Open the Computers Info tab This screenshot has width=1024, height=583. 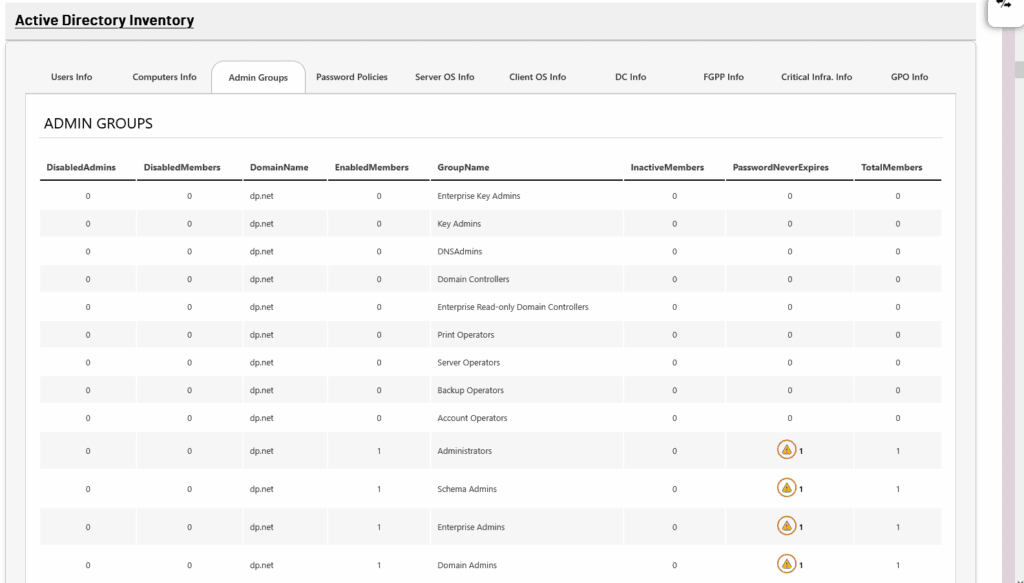164,76
